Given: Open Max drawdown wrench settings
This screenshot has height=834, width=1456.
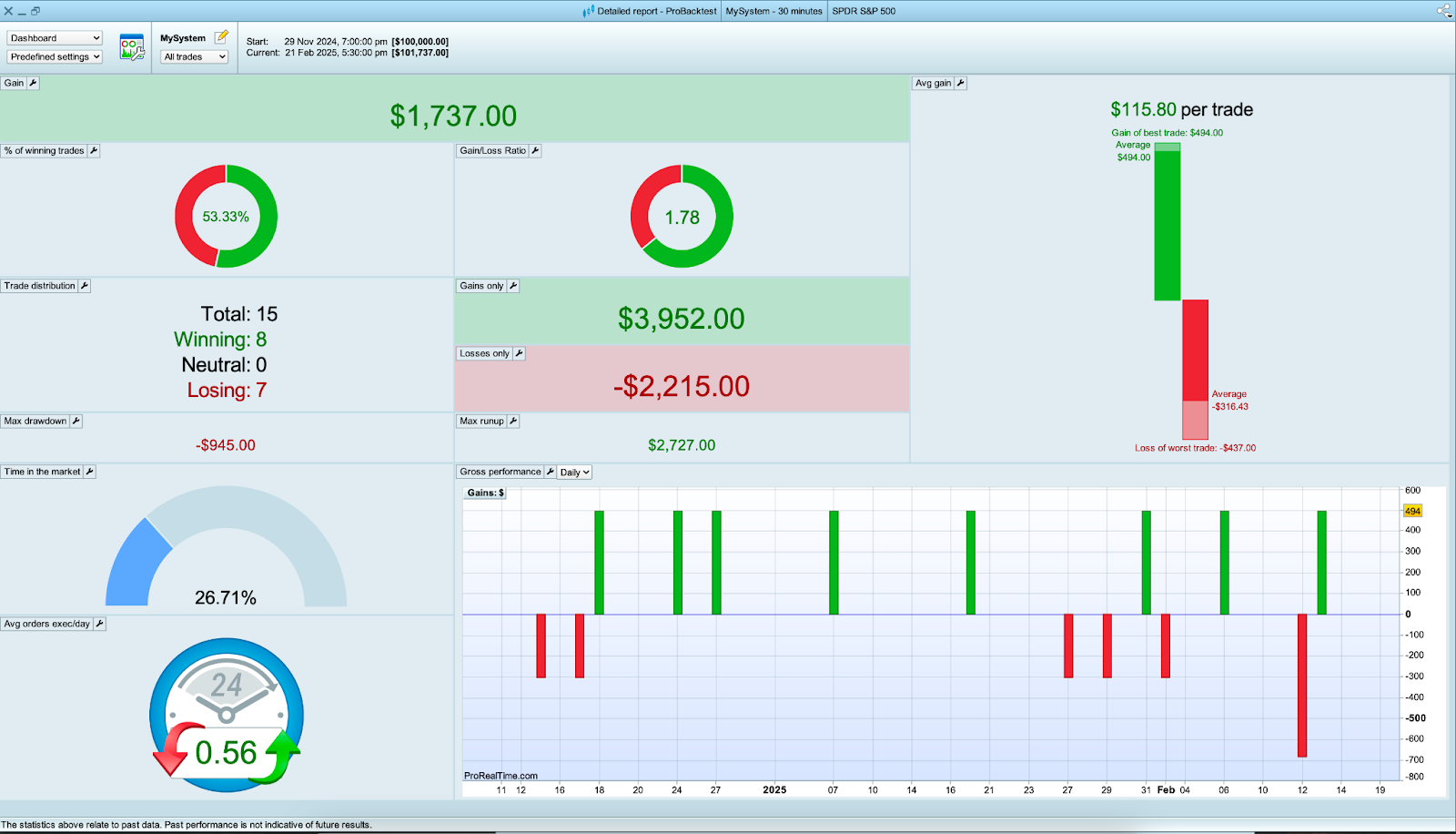Looking at the screenshot, I should 76,422.
